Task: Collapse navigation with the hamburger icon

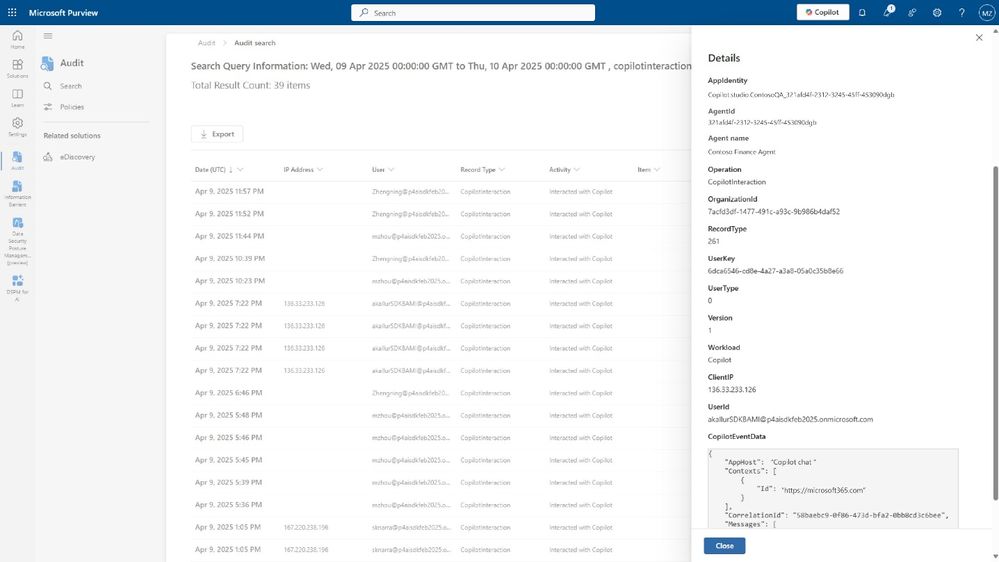Action: tap(48, 36)
